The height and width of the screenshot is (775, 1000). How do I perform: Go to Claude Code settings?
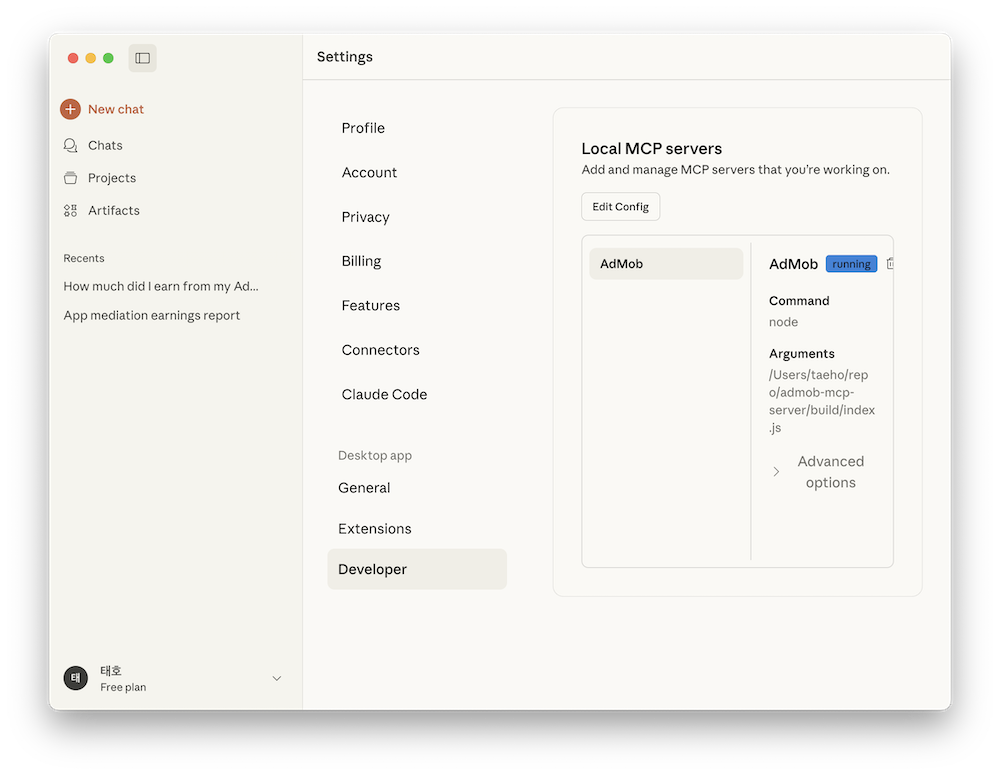384,394
